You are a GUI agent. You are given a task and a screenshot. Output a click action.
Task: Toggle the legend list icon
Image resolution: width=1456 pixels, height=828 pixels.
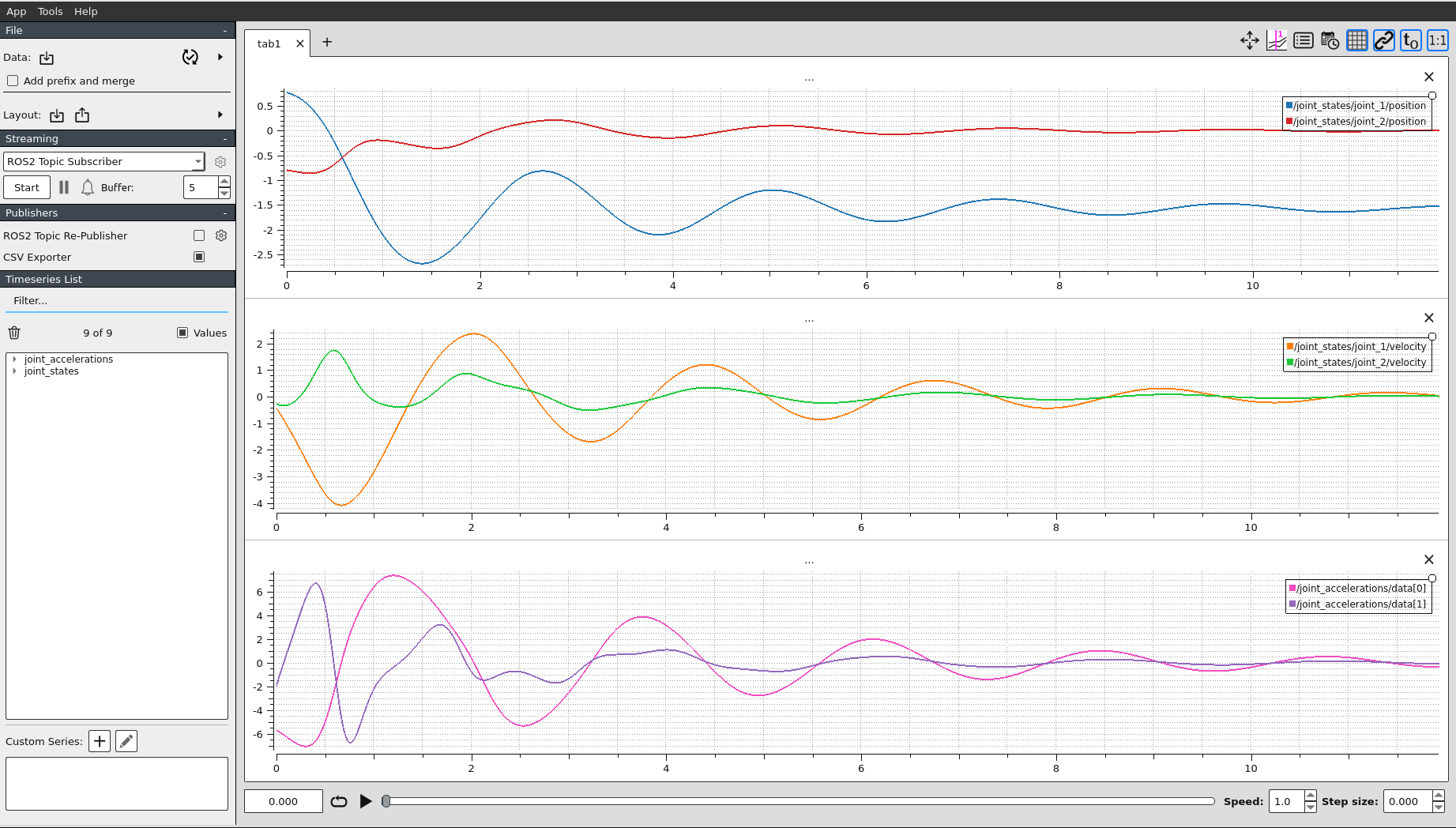coord(1304,40)
